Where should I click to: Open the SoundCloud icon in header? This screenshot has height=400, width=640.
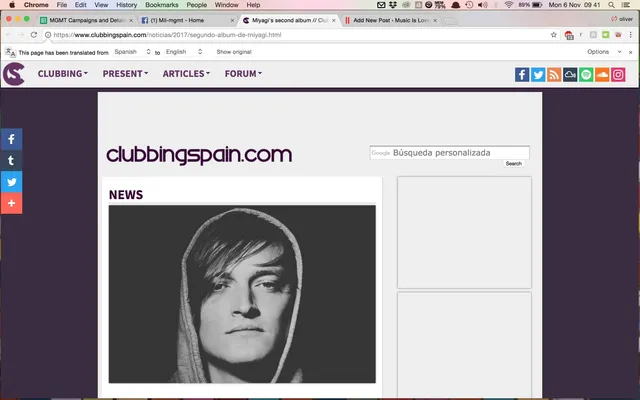(x=602, y=75)
